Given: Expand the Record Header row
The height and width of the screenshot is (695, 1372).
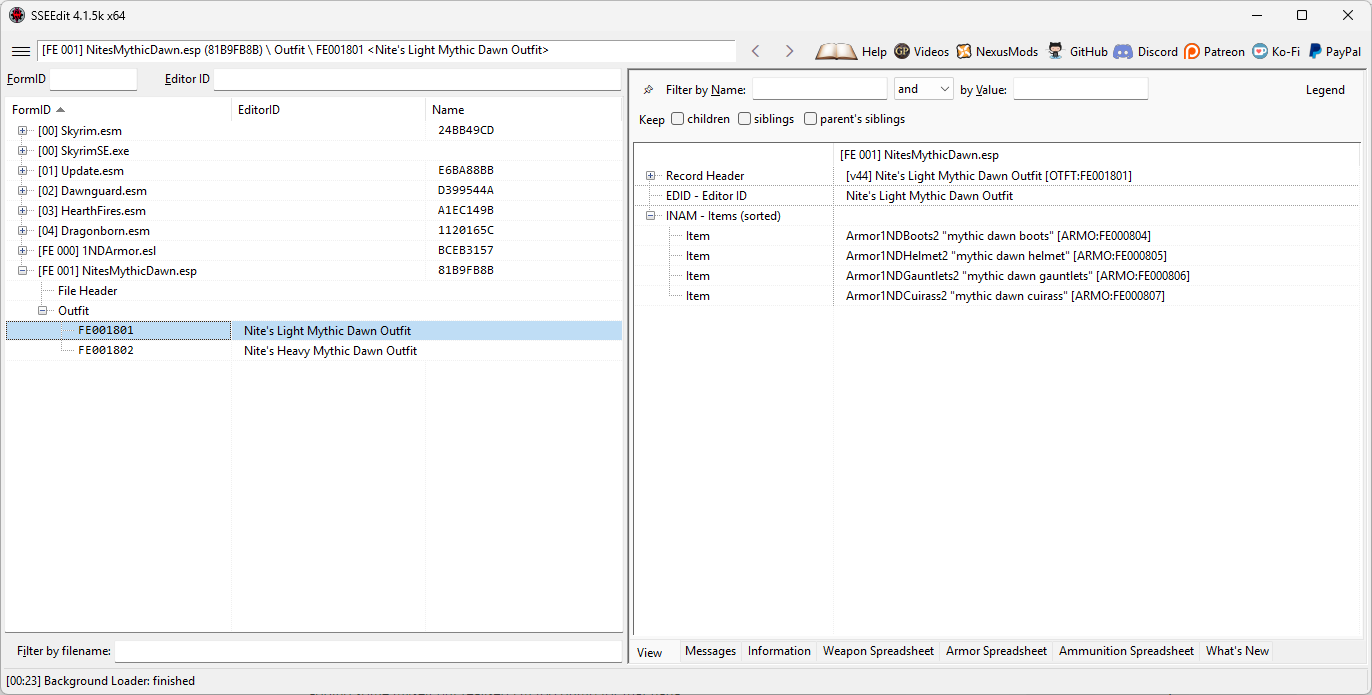Looking at the screenshot, I should pyautogui.click(x=650, y=176).
